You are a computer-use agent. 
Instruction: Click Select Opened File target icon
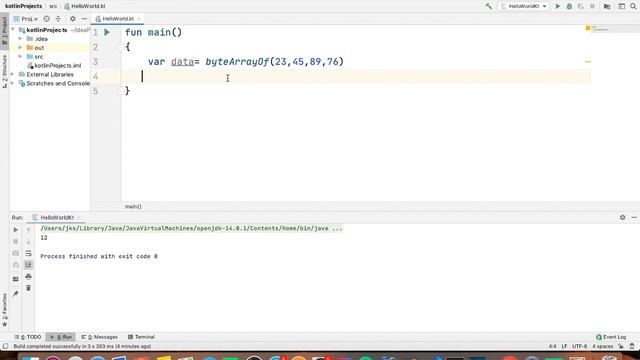(x=47, y=19)
